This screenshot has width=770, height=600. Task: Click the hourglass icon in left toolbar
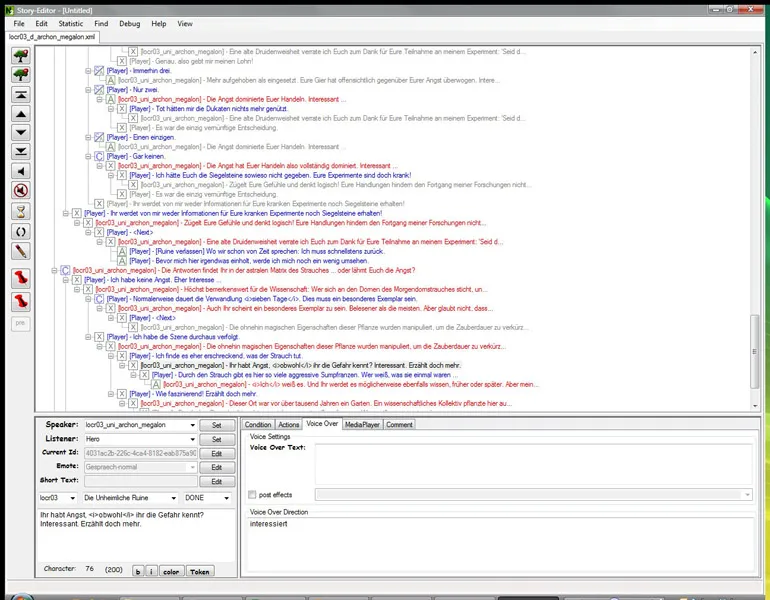(x=19, y=211)
